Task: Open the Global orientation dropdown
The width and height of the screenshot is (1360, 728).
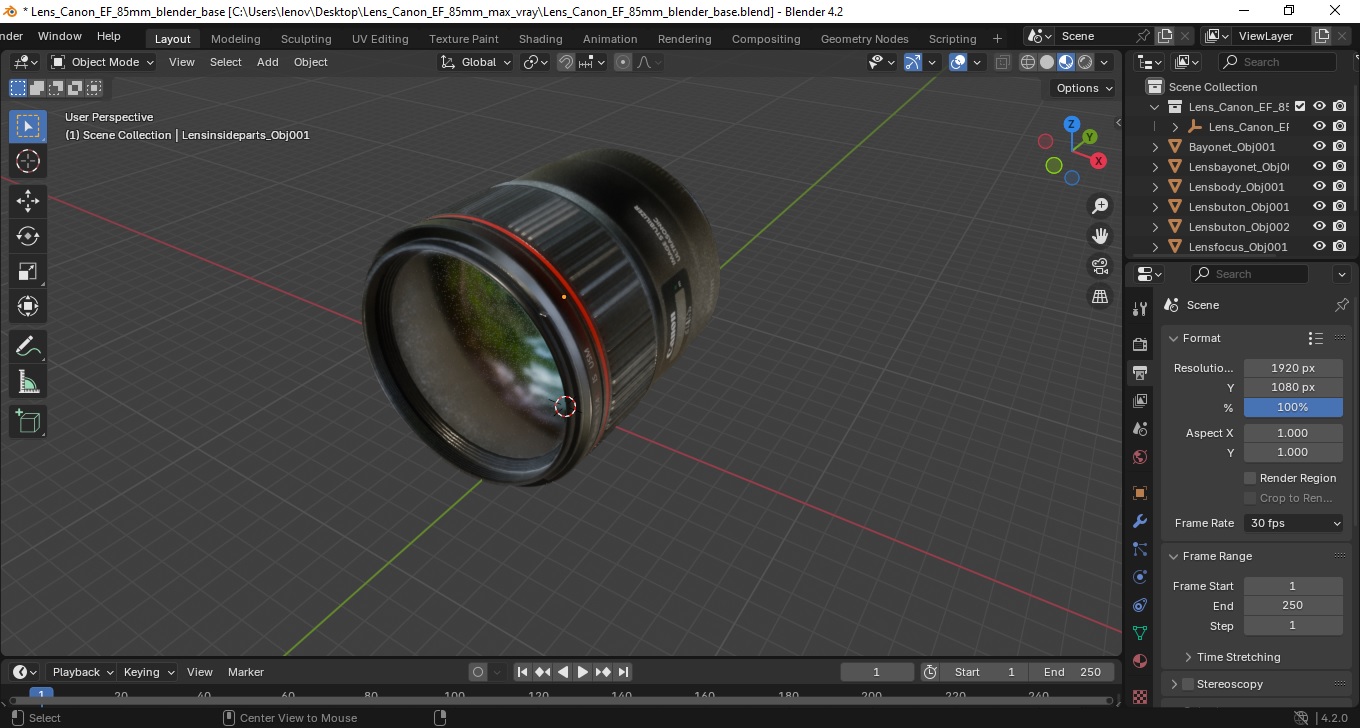Action: point(475,62)
